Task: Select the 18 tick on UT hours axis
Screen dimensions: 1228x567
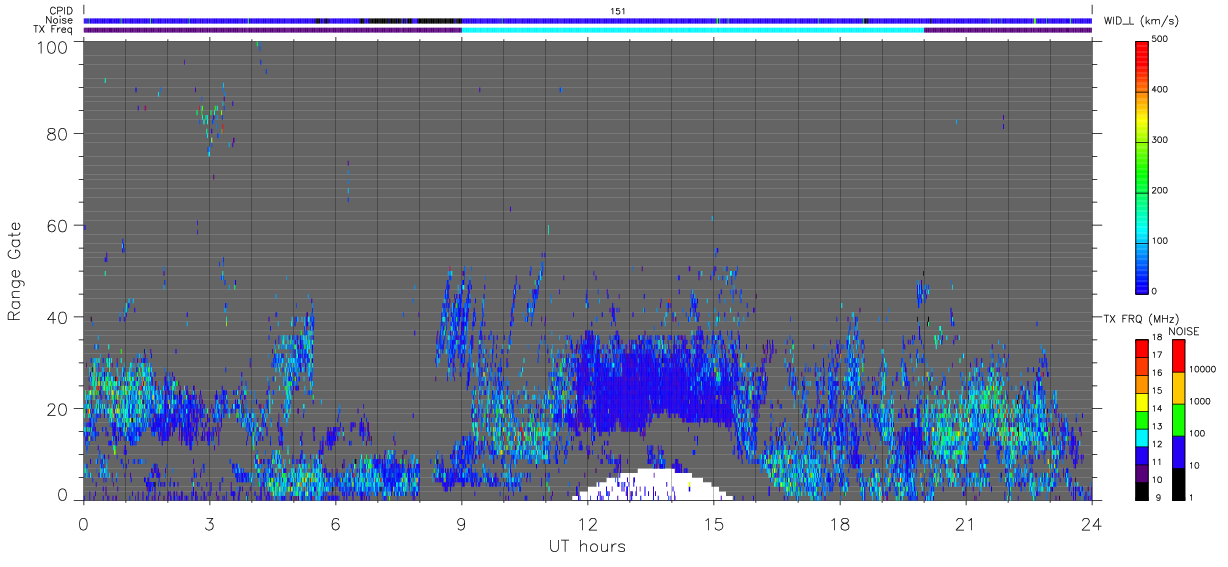Action: (839, 524)
